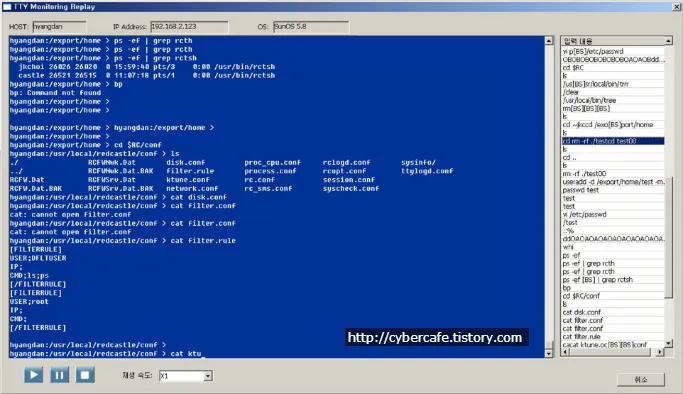Screen dimensions: 683x394
Task: Open the replay speed X1 dropdown
Action: pyautogui.click(x=208, y=376)
